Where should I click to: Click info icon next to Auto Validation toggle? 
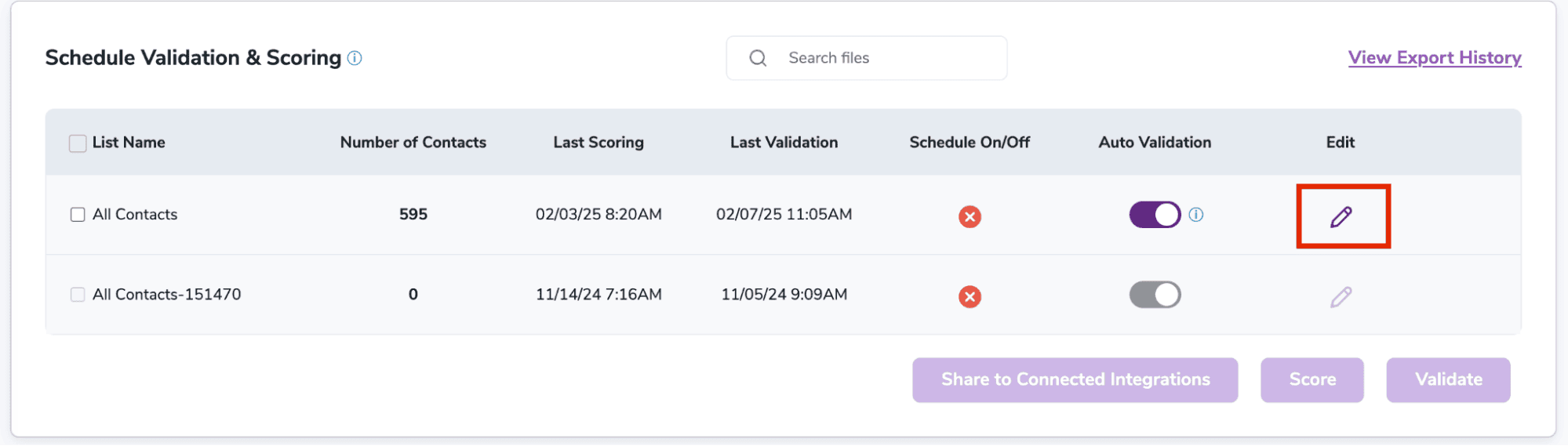(x=1195, y=215)
